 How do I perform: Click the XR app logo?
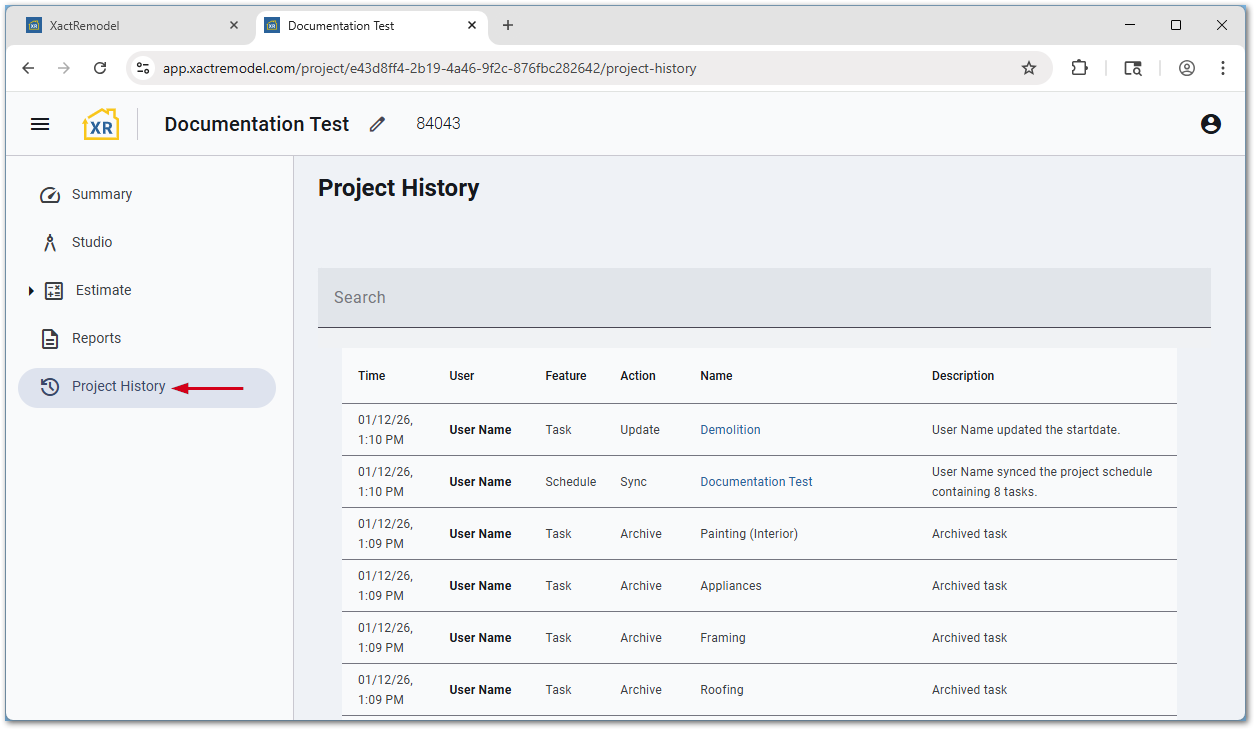100,123
